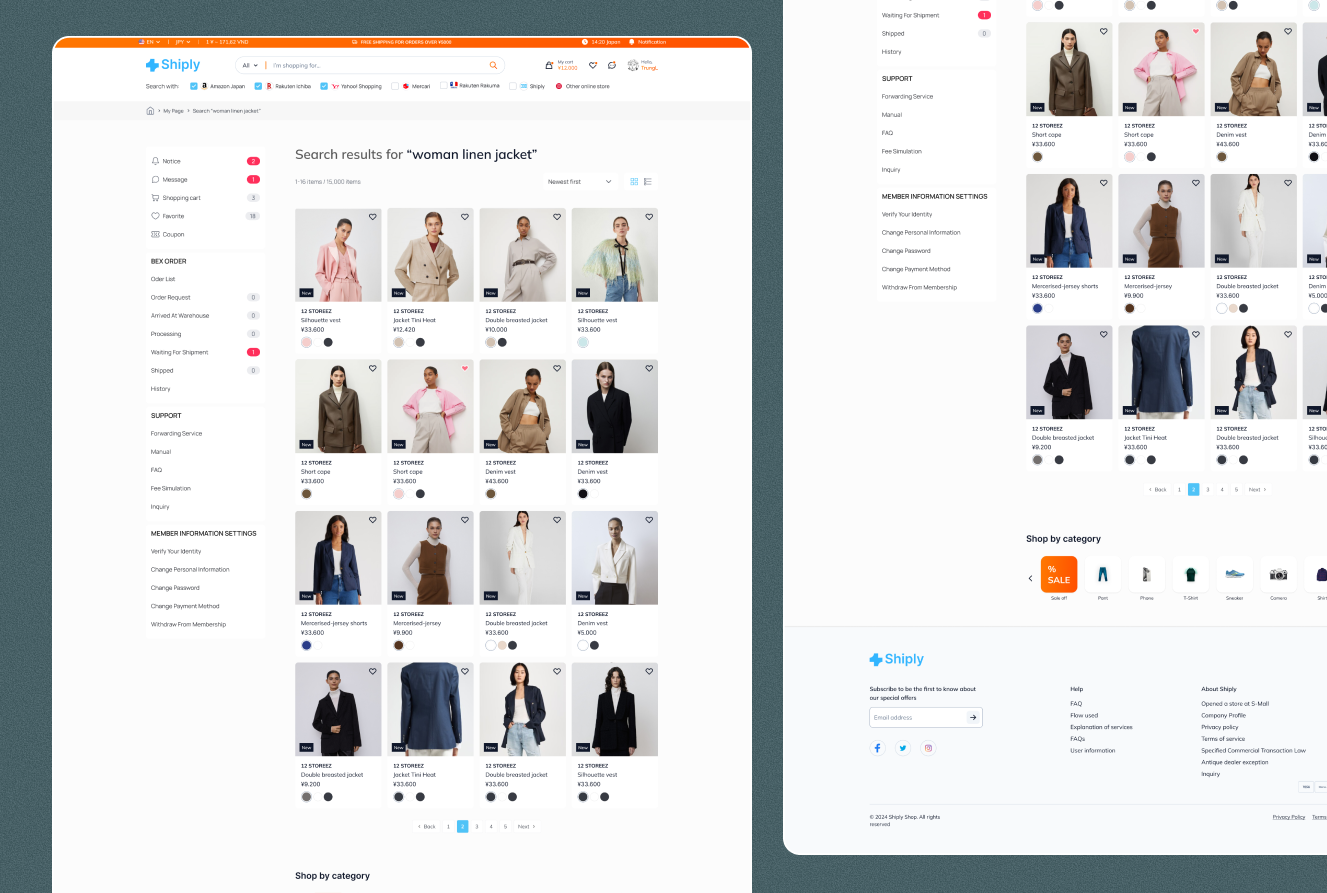The image size is (1327, 893).
Task: Click the carousel left arrow under Shop by category
Action: 1031,578
